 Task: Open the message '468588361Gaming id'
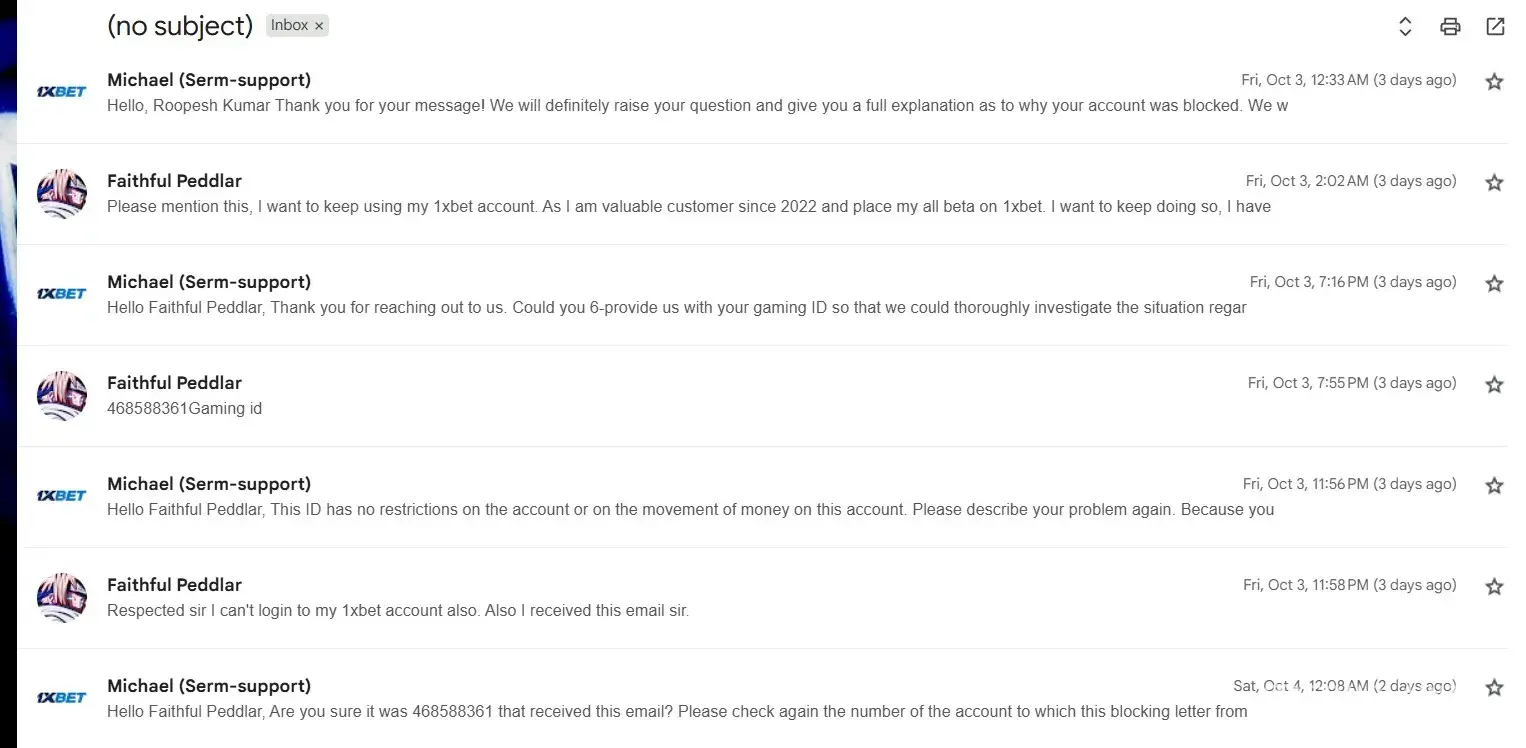click(x=185, y=408)
